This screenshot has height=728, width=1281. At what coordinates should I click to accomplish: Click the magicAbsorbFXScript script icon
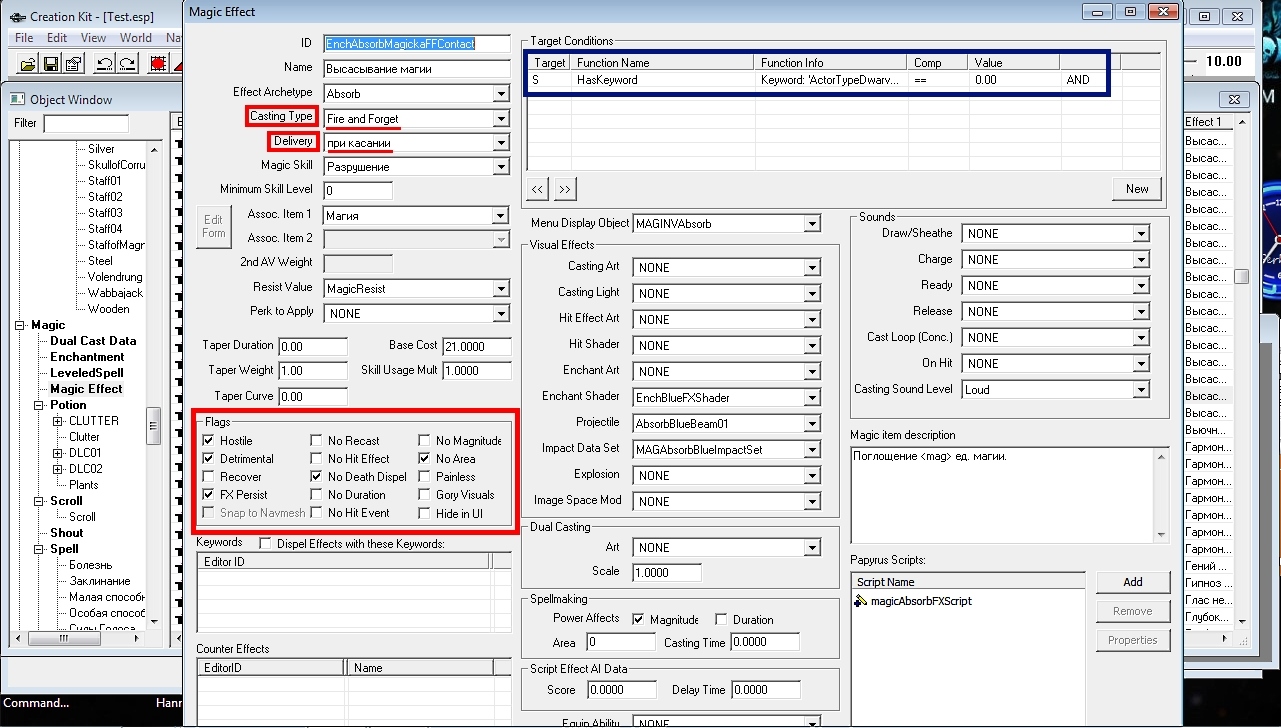pyautogui.click(x=861, y=601)
